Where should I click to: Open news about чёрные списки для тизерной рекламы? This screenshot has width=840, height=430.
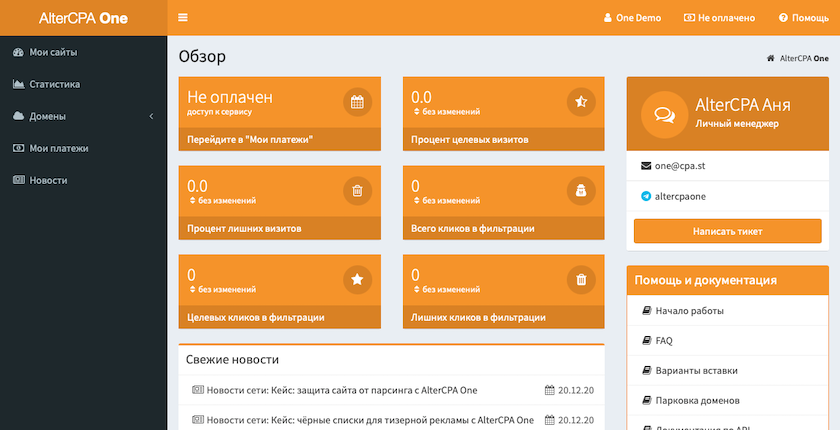pyautogui.click(x=370, y=419)
